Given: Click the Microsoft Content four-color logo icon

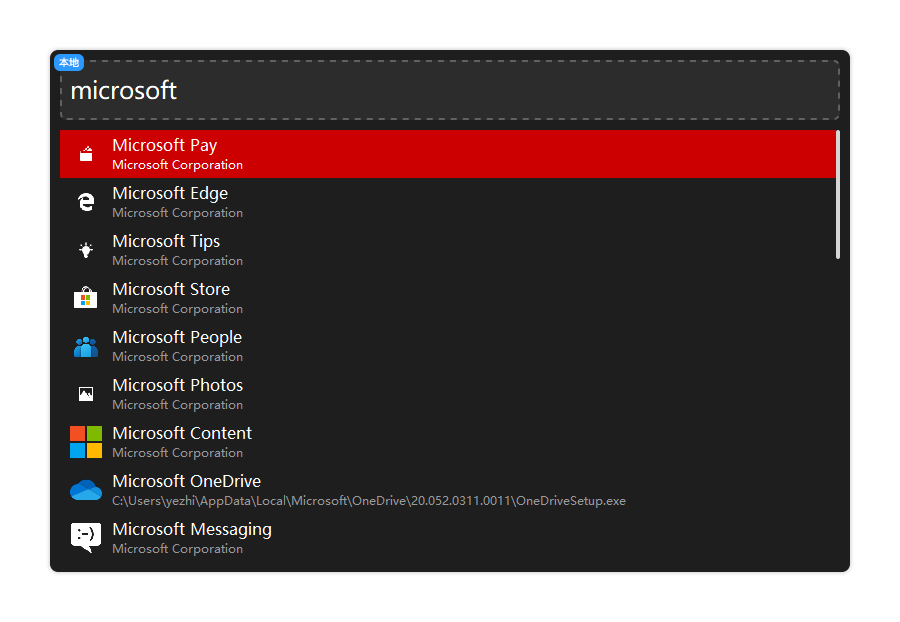Looking at the screenshot, I should [86, 442].
